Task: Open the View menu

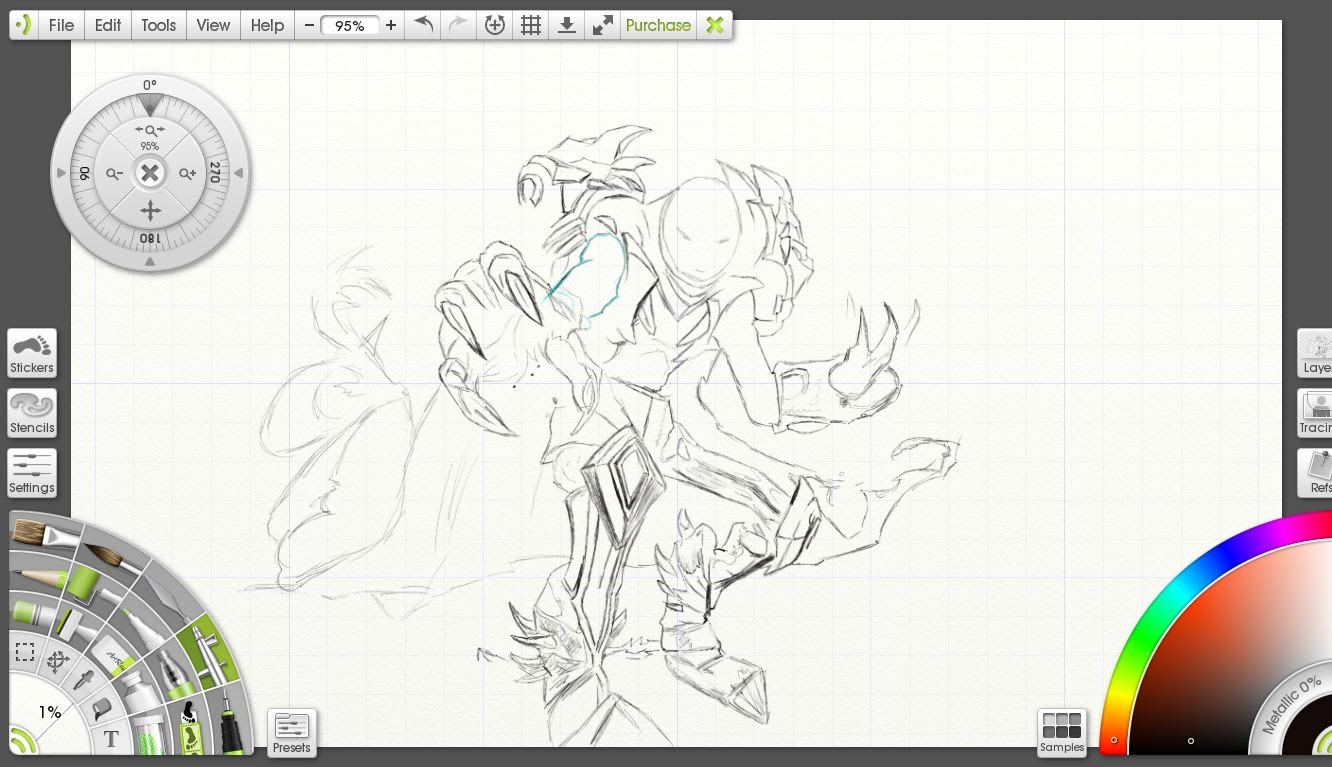Action: coord(213,25)
